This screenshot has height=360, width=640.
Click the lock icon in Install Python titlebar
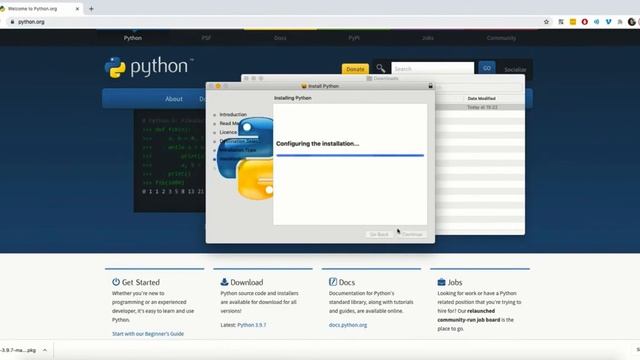tap(430, 86)
